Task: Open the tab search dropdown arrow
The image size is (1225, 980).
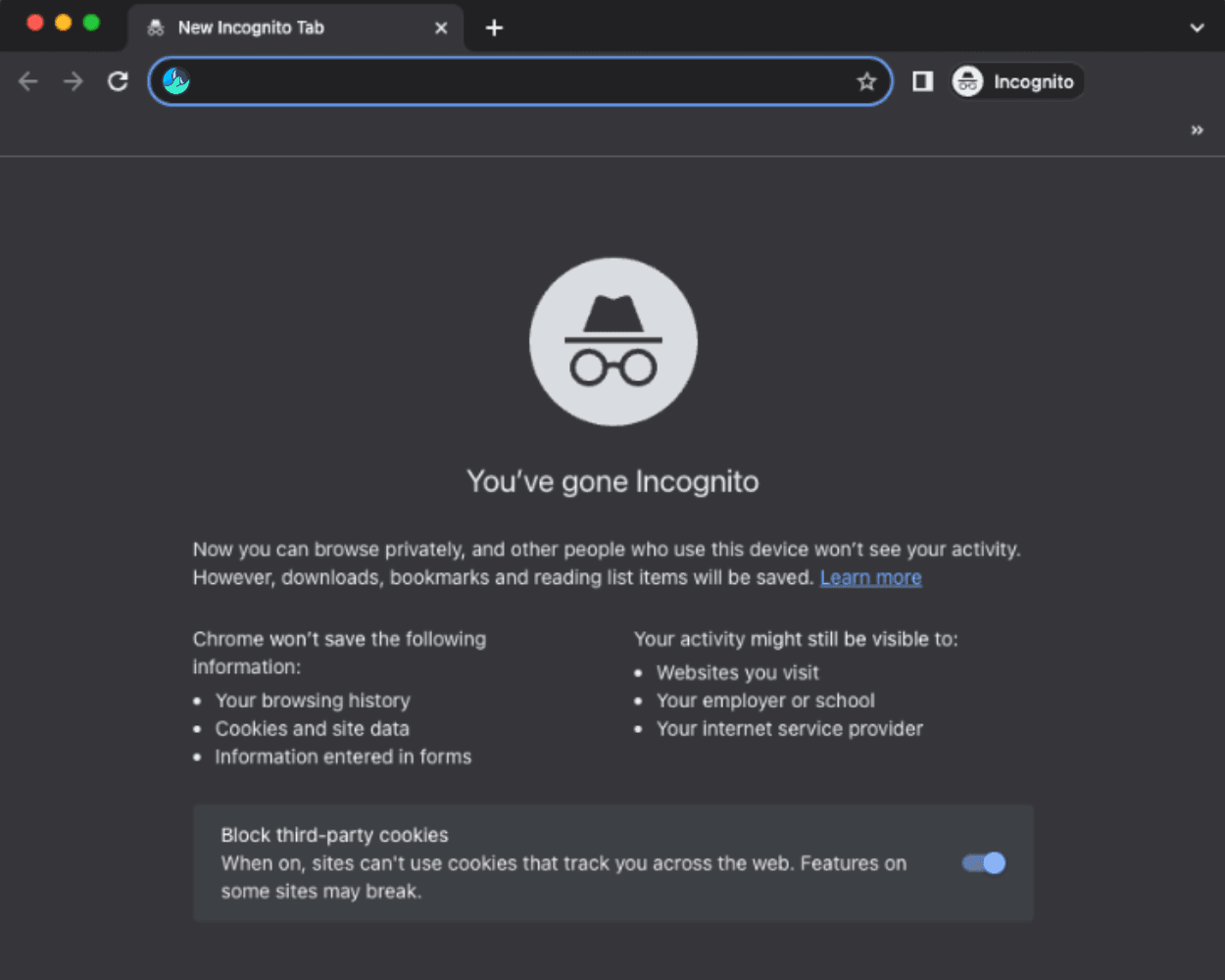Action: click(1197, 27)
